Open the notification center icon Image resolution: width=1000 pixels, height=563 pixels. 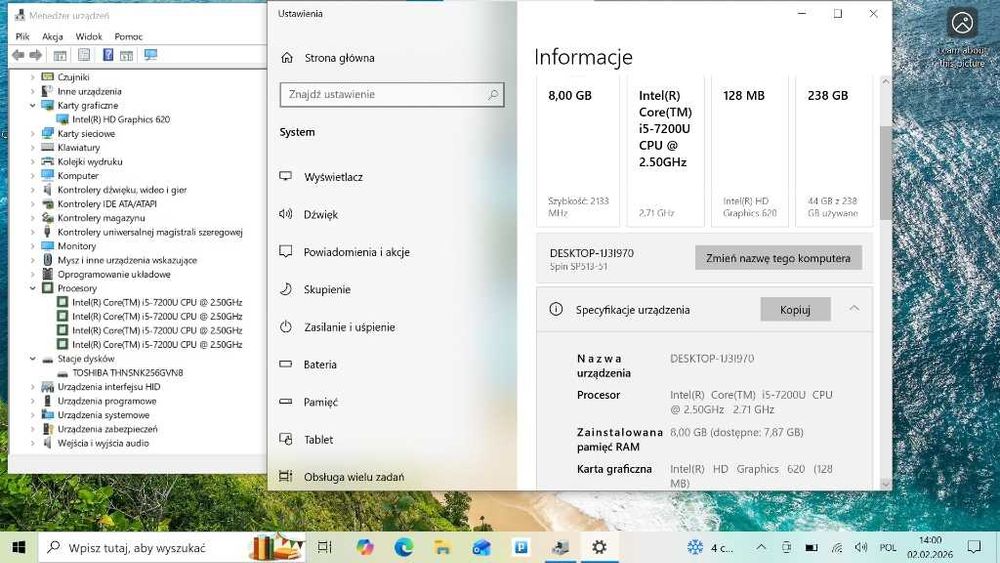click(x=974, y=547)
